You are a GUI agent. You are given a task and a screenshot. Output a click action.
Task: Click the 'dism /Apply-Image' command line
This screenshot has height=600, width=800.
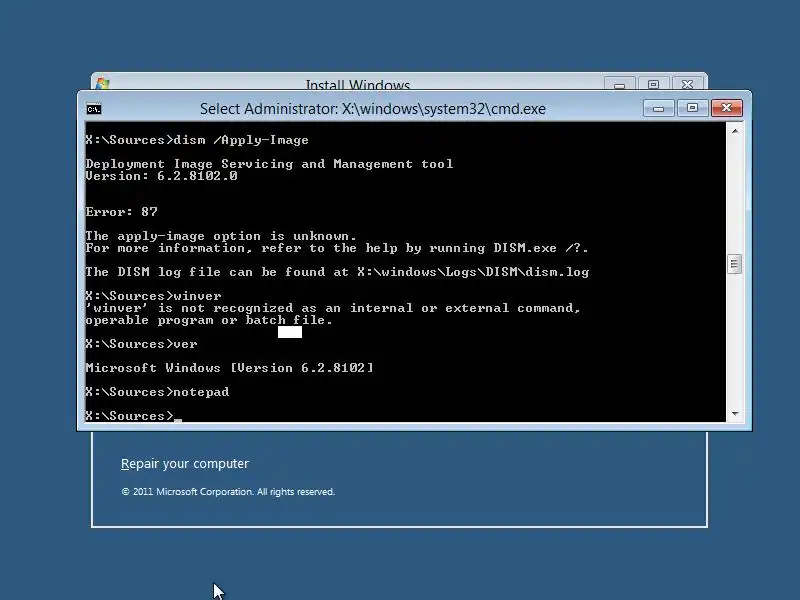coord(197,140)
